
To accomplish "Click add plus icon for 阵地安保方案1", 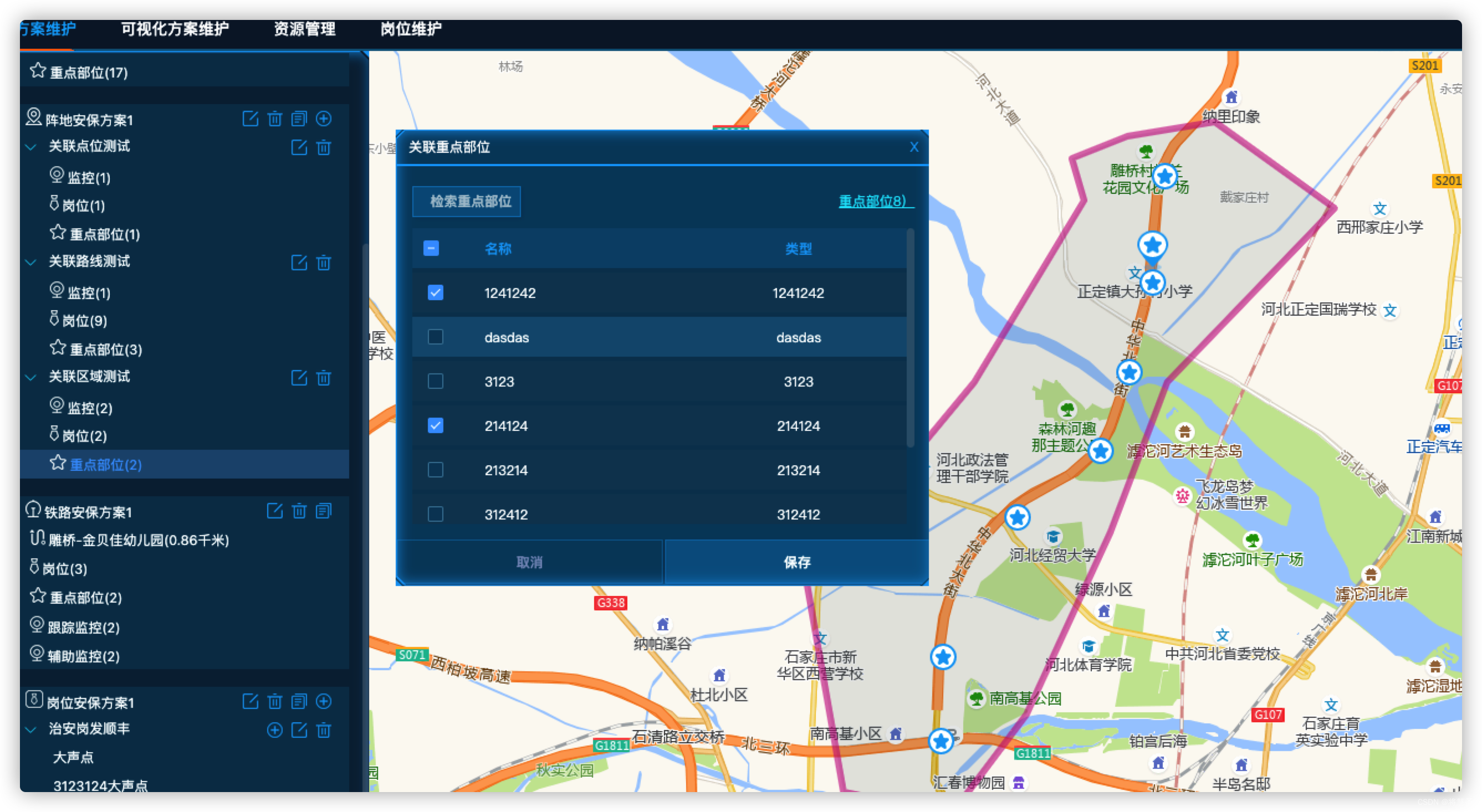I will click(x=324, y=119).
